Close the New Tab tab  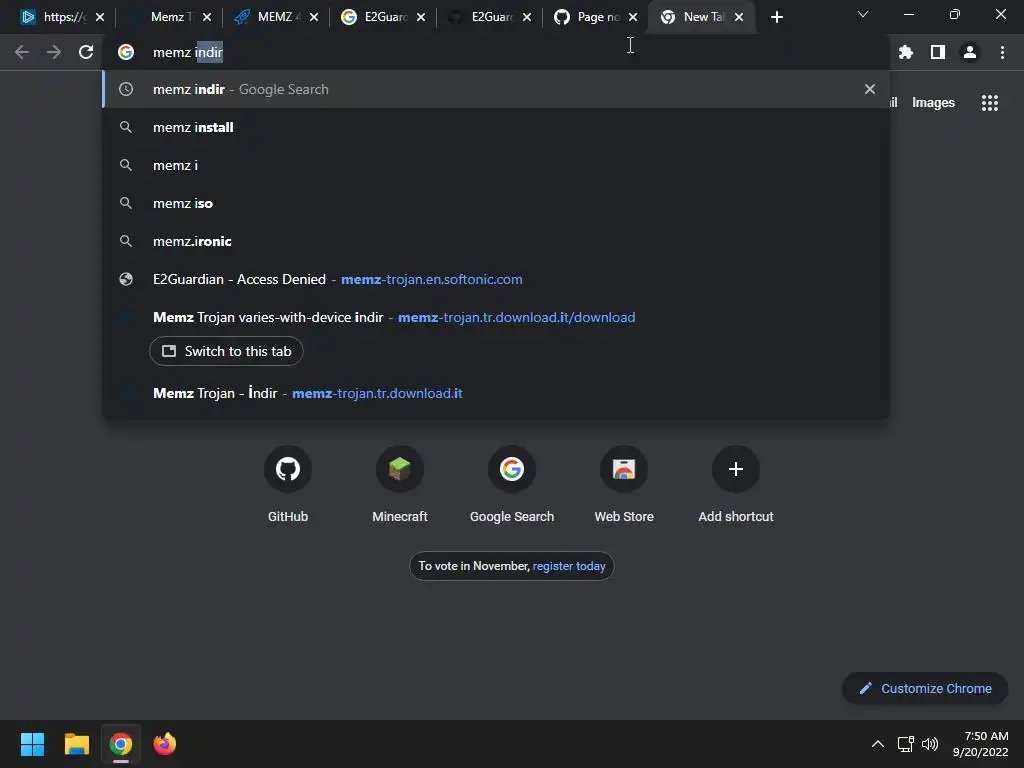click(739, 17)
